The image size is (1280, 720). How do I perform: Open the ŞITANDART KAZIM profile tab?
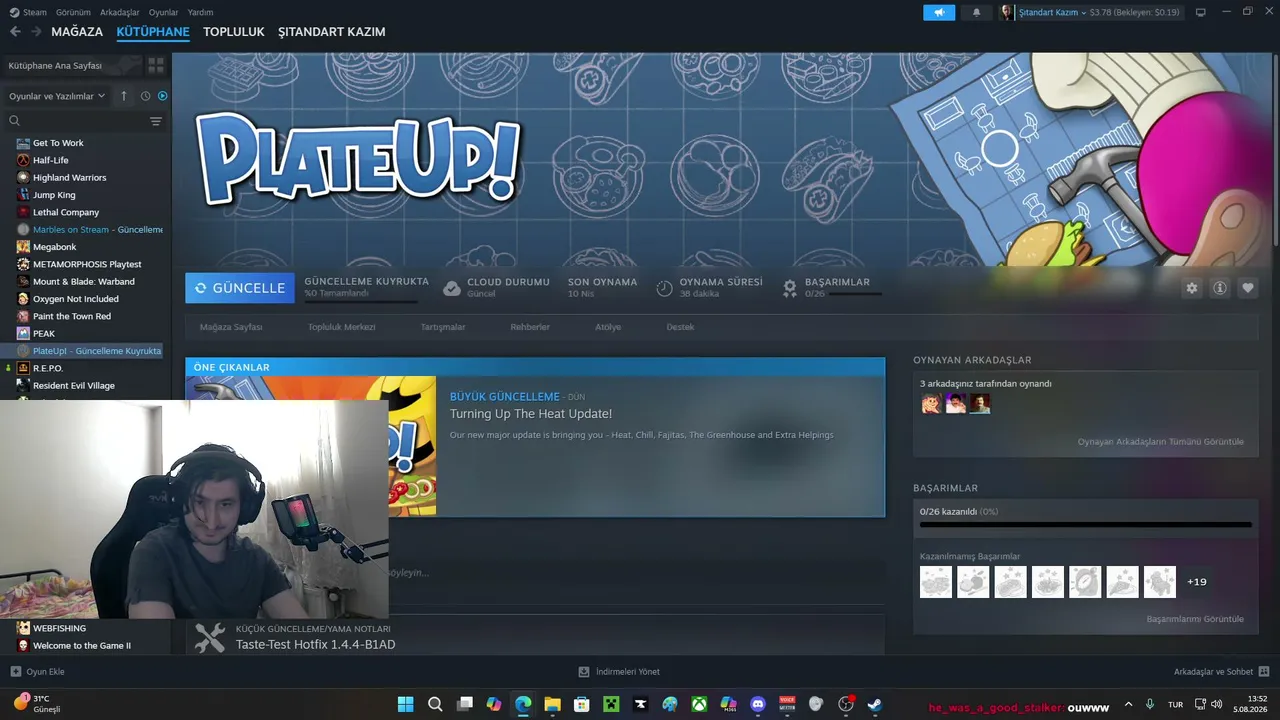point(332,32)
